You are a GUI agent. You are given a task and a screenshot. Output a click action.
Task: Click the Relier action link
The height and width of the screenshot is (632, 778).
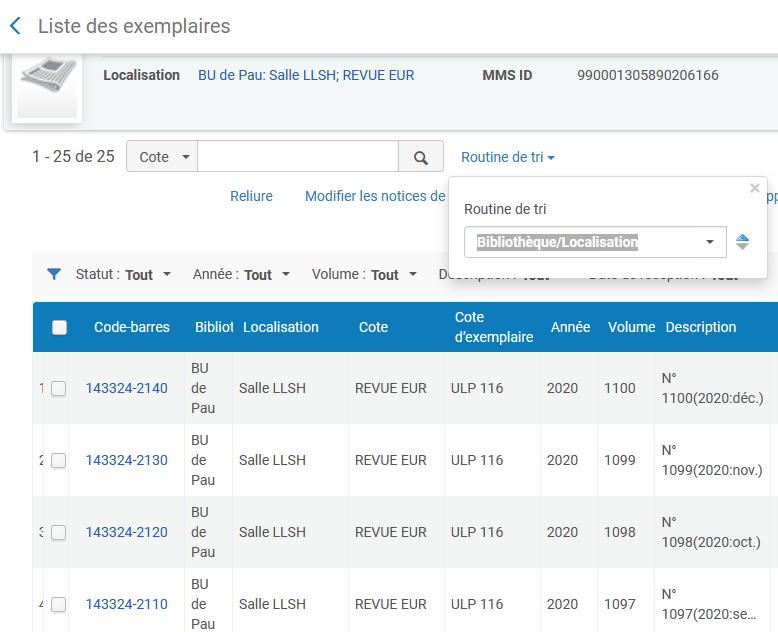[x=251, y=196]
